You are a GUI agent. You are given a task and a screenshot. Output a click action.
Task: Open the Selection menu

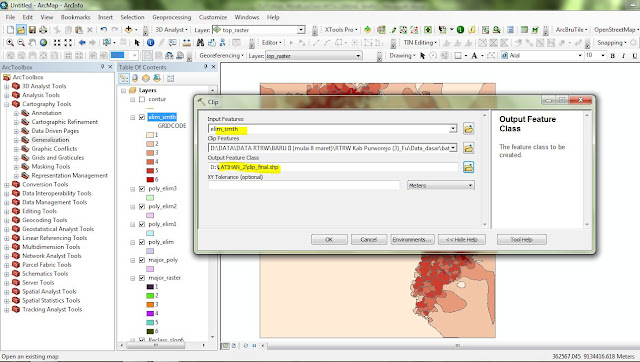132,17
